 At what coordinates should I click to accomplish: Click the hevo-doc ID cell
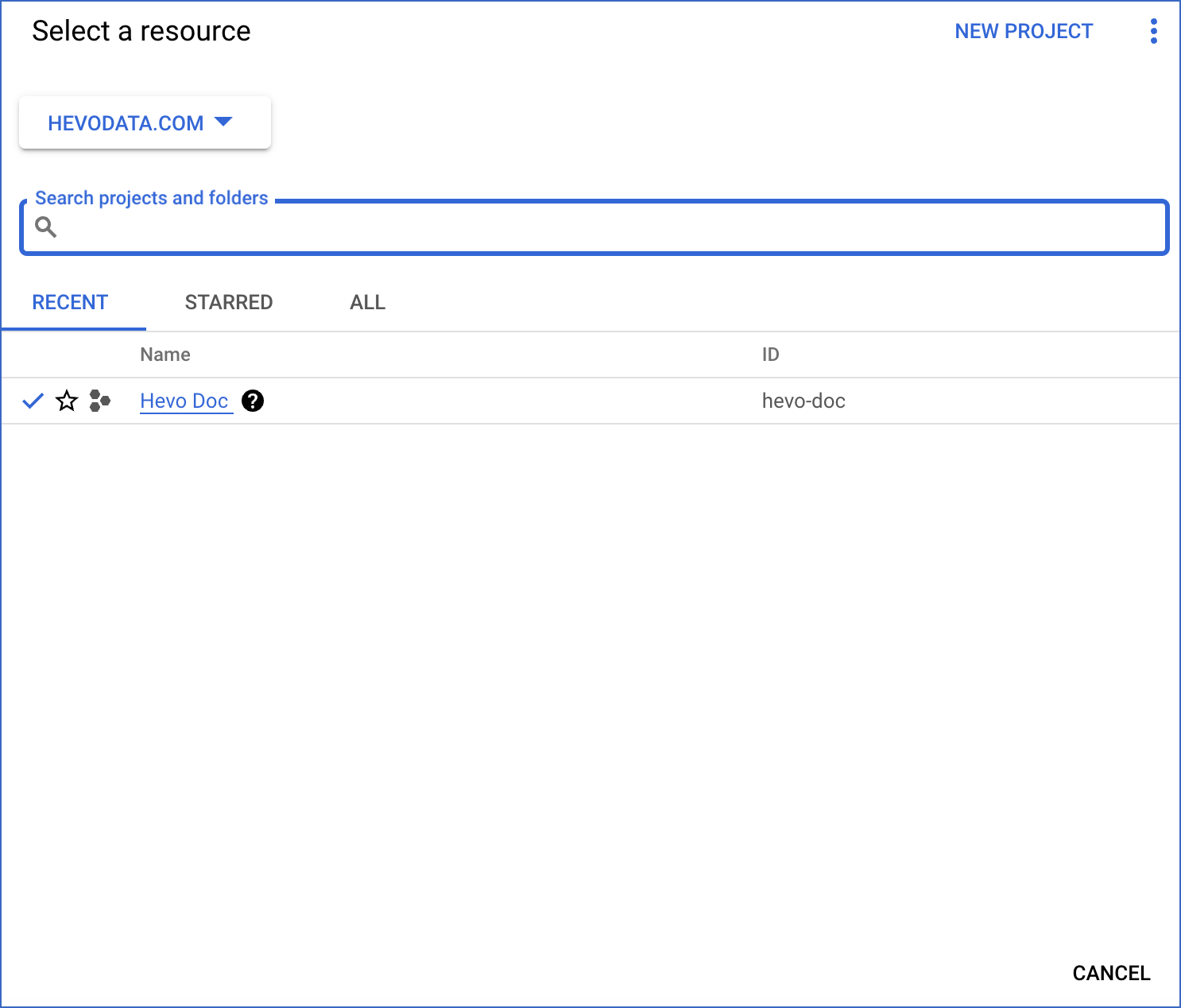tap(803, 401)
